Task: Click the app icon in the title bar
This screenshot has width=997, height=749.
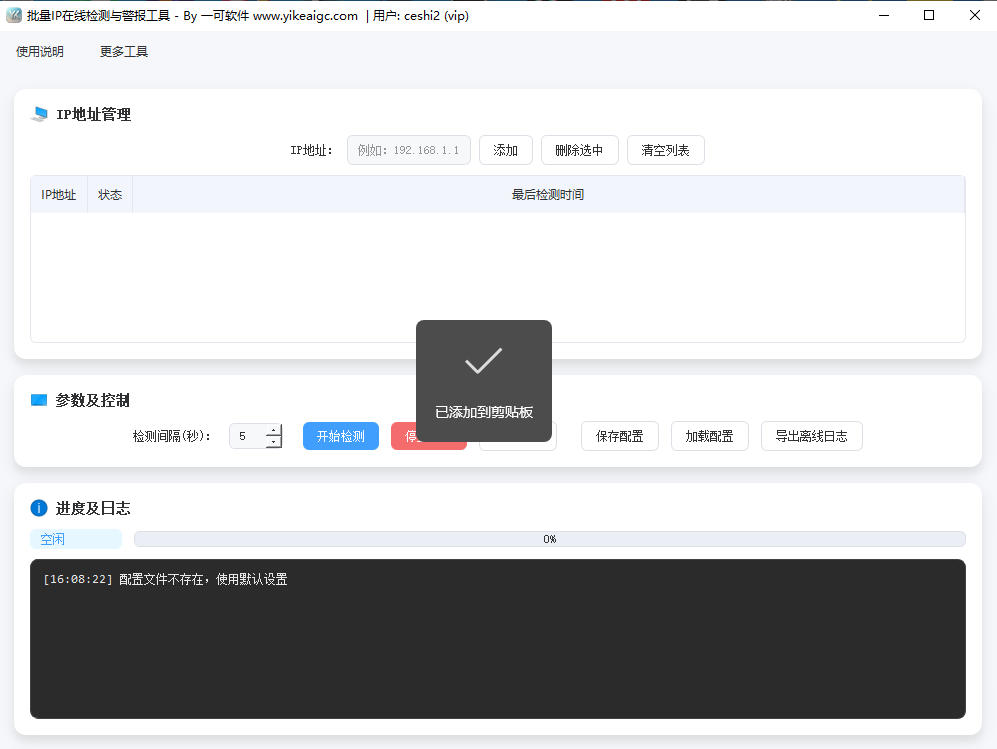Action: tap(14, 15)
